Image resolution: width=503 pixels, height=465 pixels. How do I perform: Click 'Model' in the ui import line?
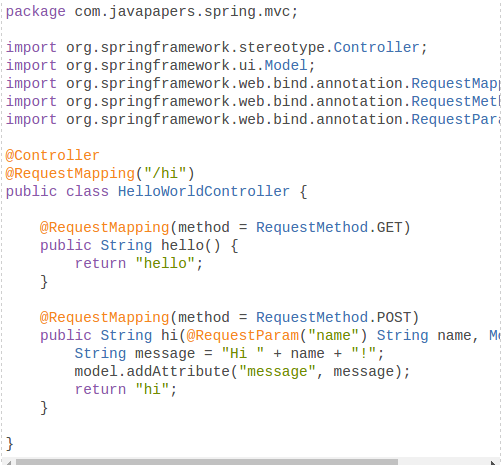point(286,65)
